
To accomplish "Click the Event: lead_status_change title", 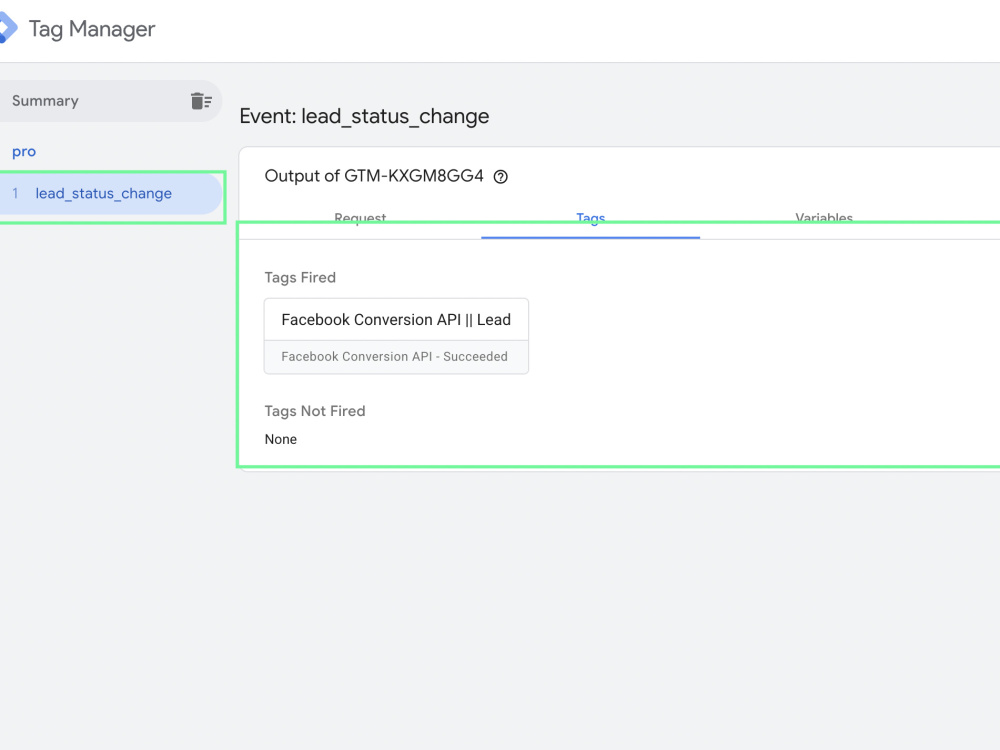I will 364,116.
